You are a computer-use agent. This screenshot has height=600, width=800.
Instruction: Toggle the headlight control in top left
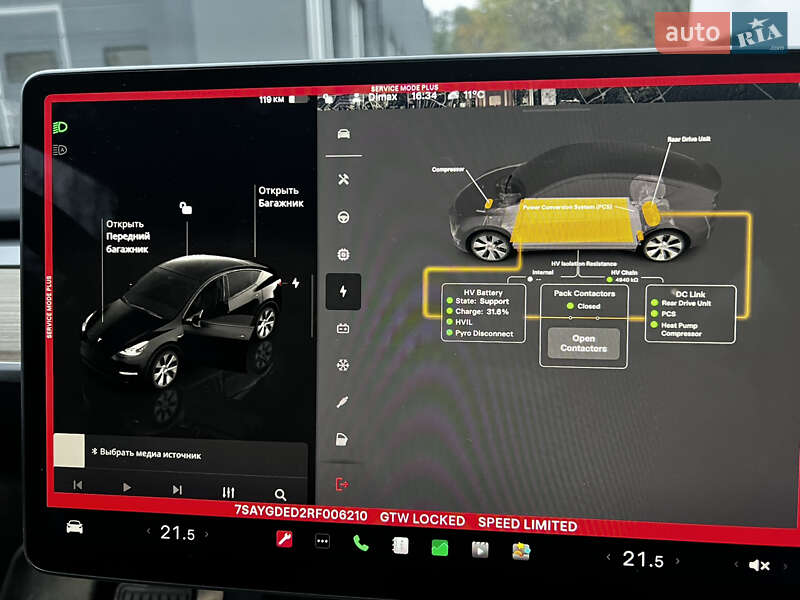60,128
